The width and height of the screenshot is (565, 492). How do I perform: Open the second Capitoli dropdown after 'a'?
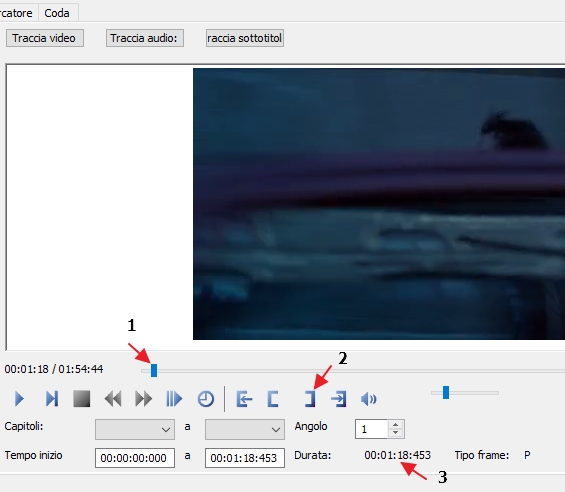pos(245,429)
